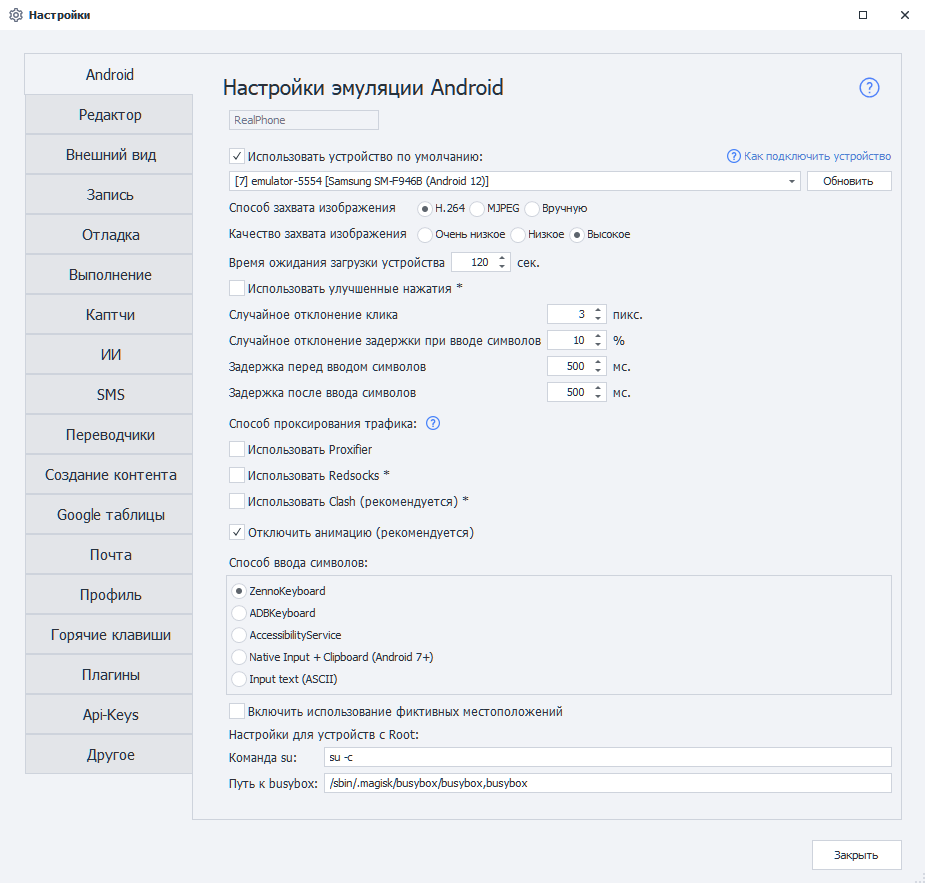Increase random input delay deviation percent
This screenshot has height=883, width=925.
click(598, 336)
